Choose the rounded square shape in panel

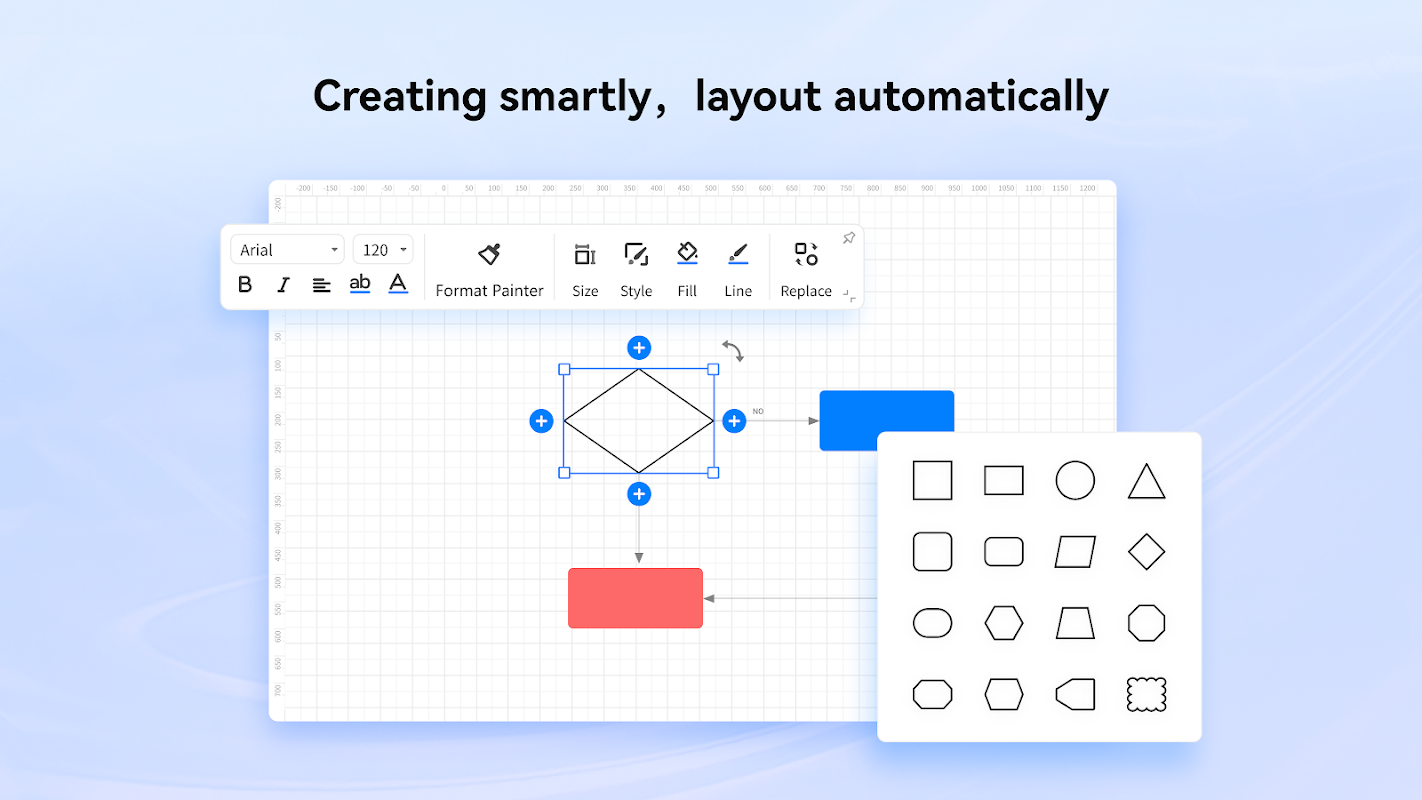[x=932, y=551]
